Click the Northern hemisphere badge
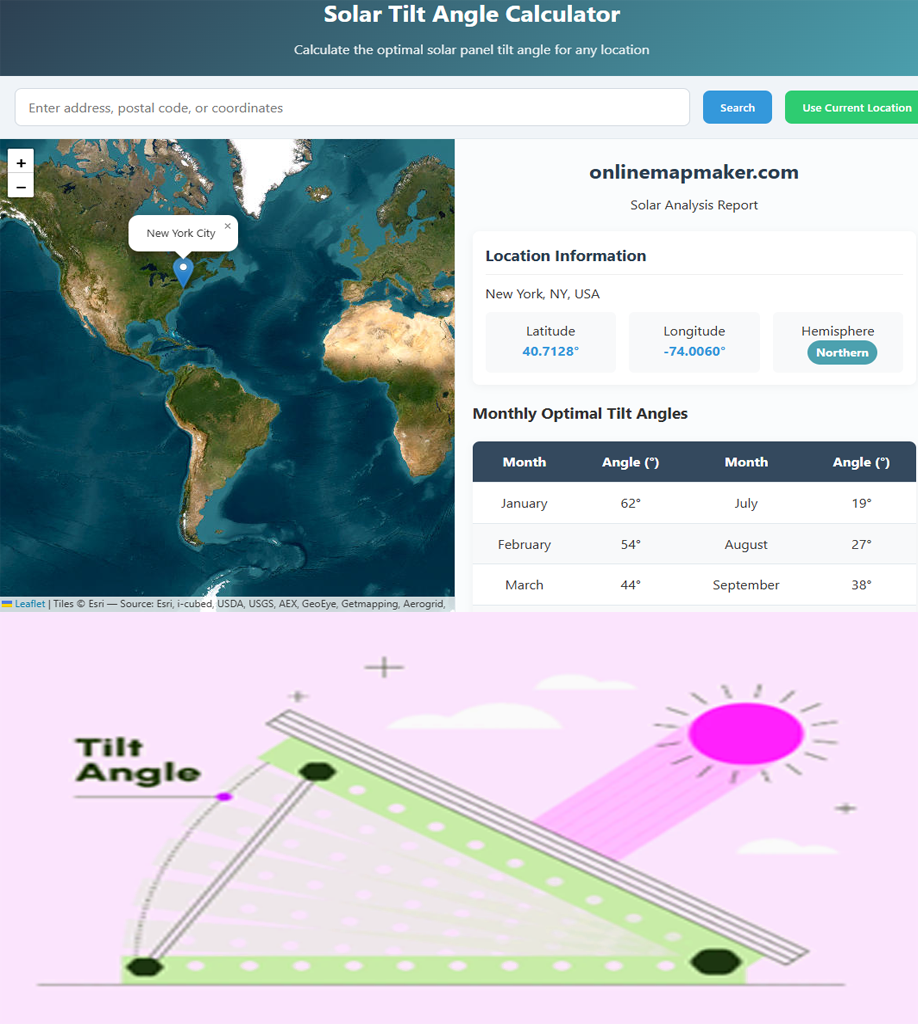The width and height of the screenshot is (918, 1024). click(842, 353)
